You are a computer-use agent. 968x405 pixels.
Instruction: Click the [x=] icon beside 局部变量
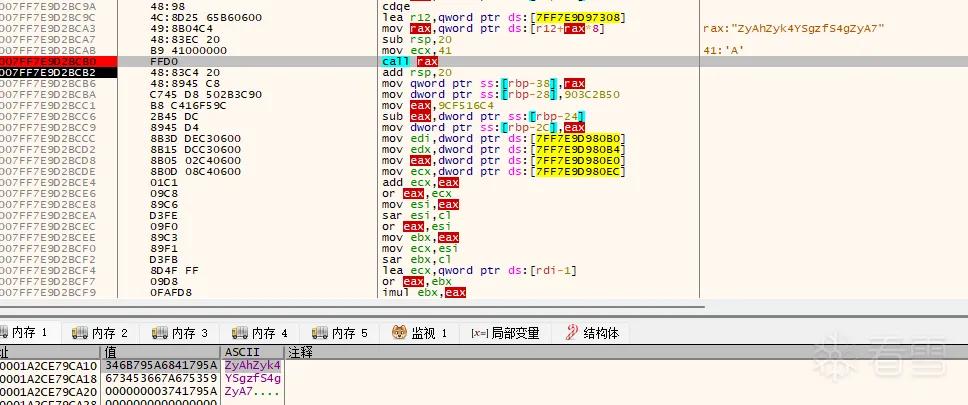(480, 333)
